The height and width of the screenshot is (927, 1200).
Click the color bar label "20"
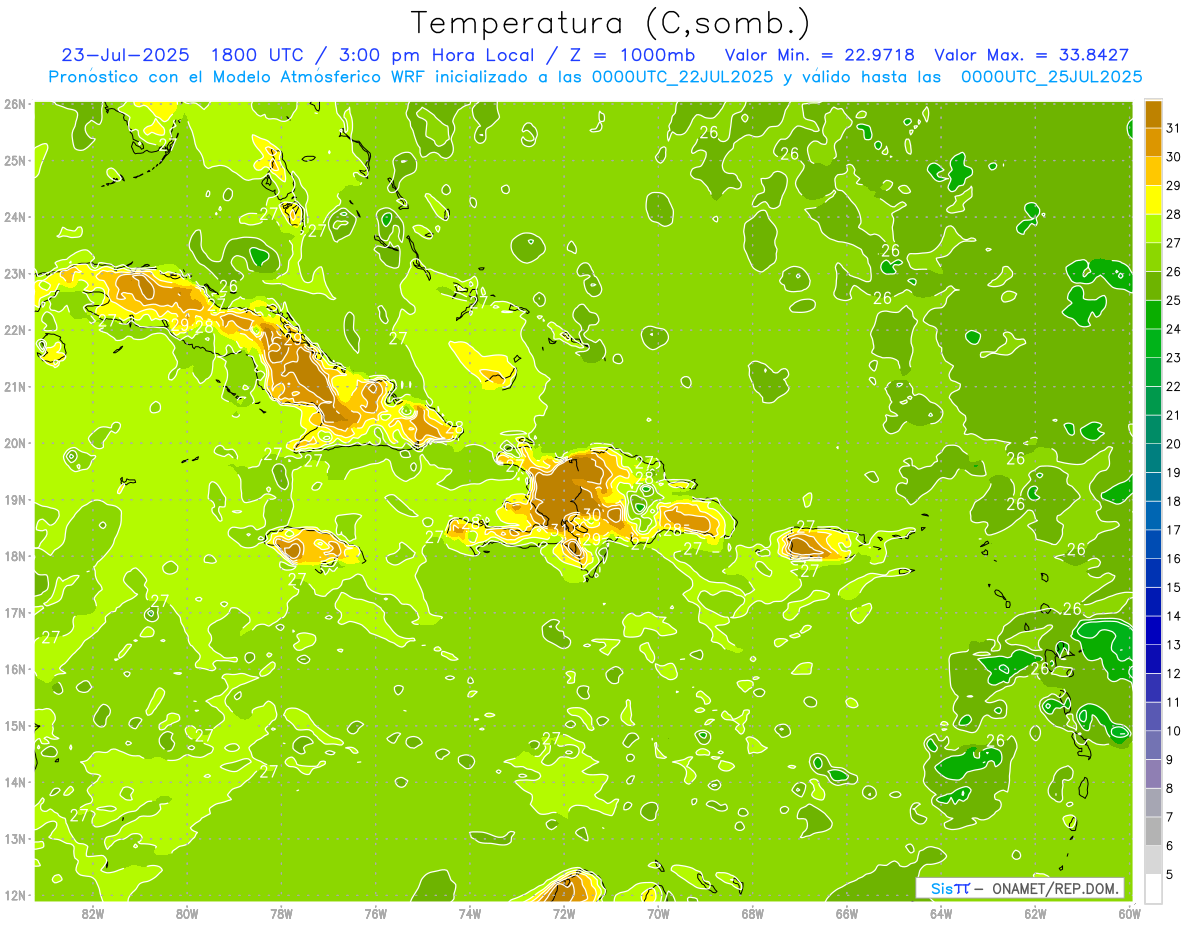point(1173,444)
